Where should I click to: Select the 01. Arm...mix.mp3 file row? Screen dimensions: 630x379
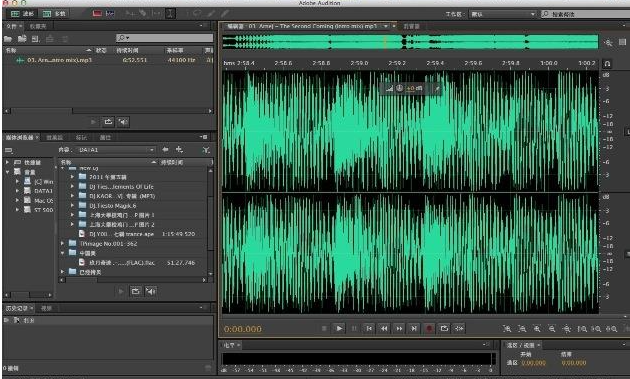click(108, 60)
